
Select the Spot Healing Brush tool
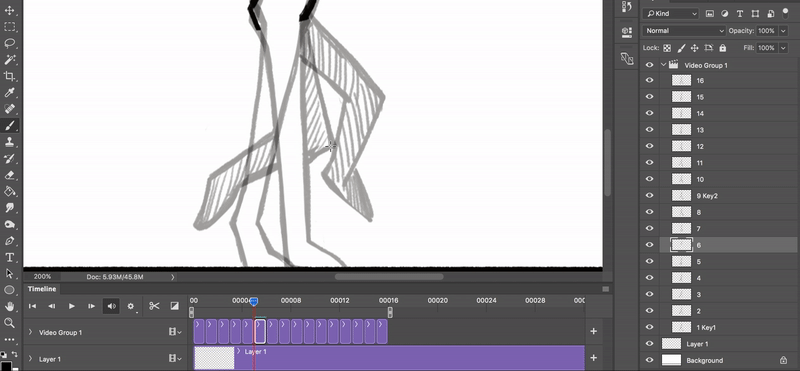point(9,109)
